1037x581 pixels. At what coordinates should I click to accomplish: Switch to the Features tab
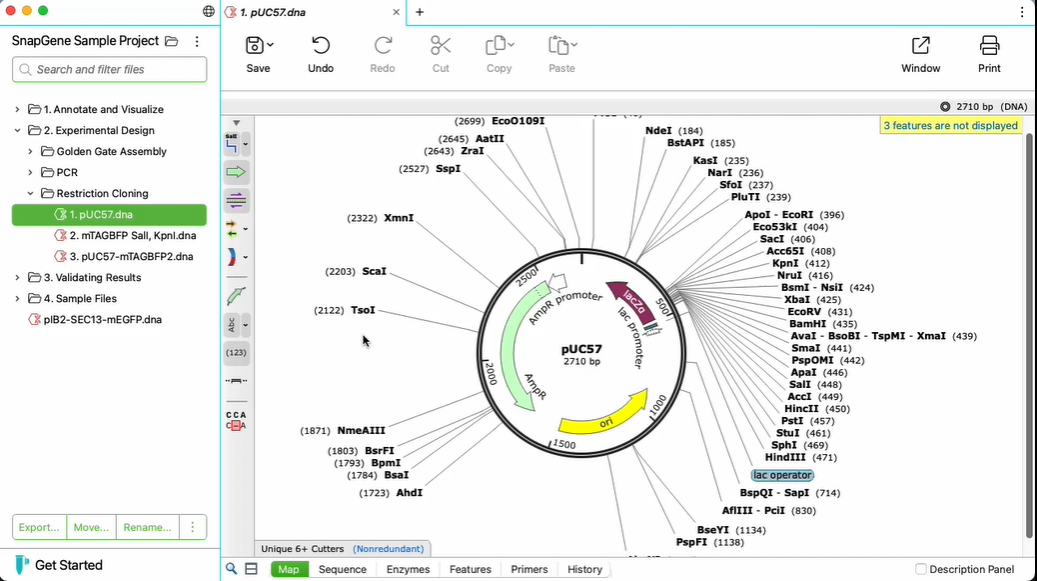click(470, 569)
